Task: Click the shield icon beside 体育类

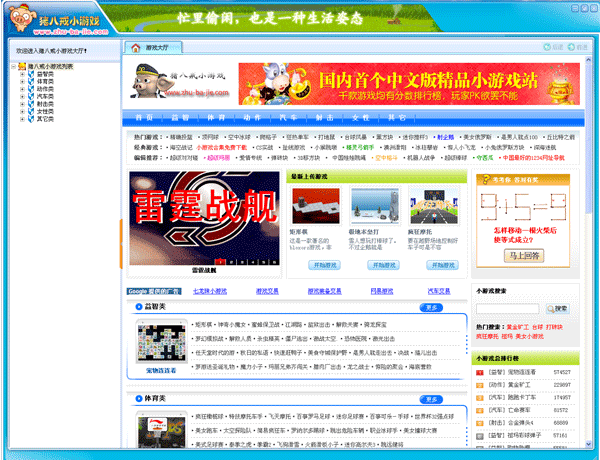Action: coord(31,82)
